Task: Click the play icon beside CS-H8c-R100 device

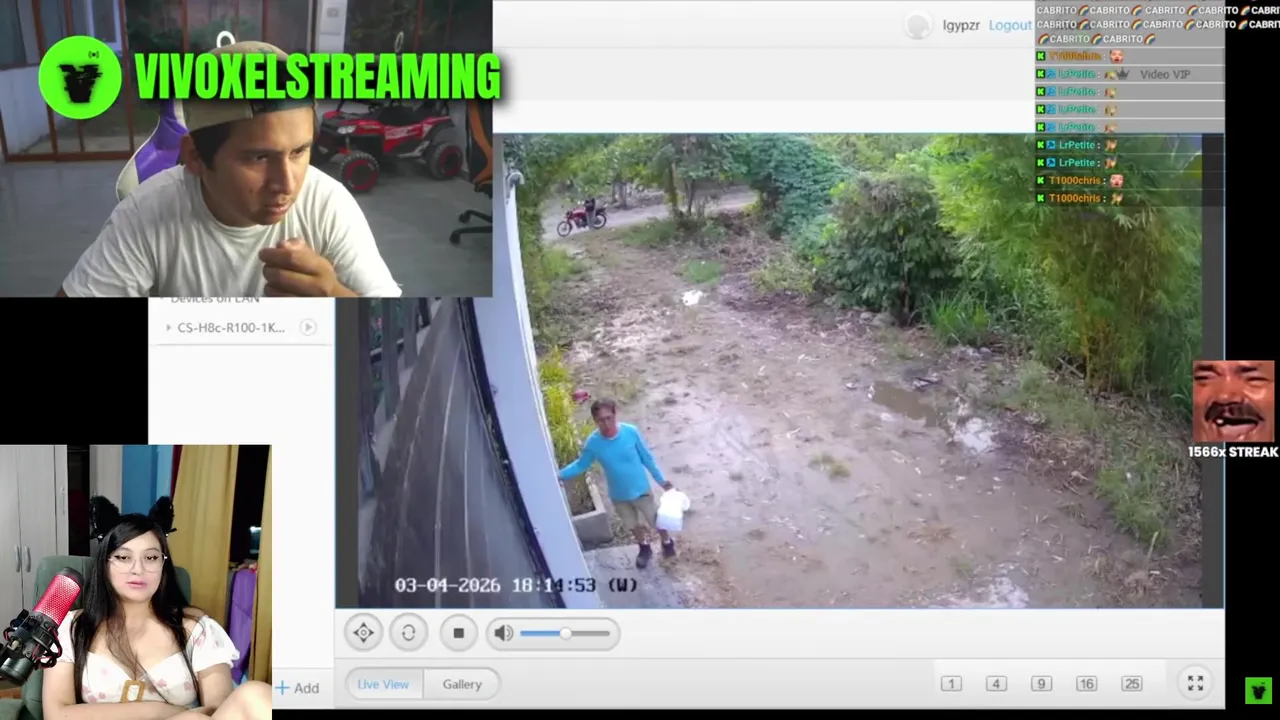Action: [x=308, y=327]
